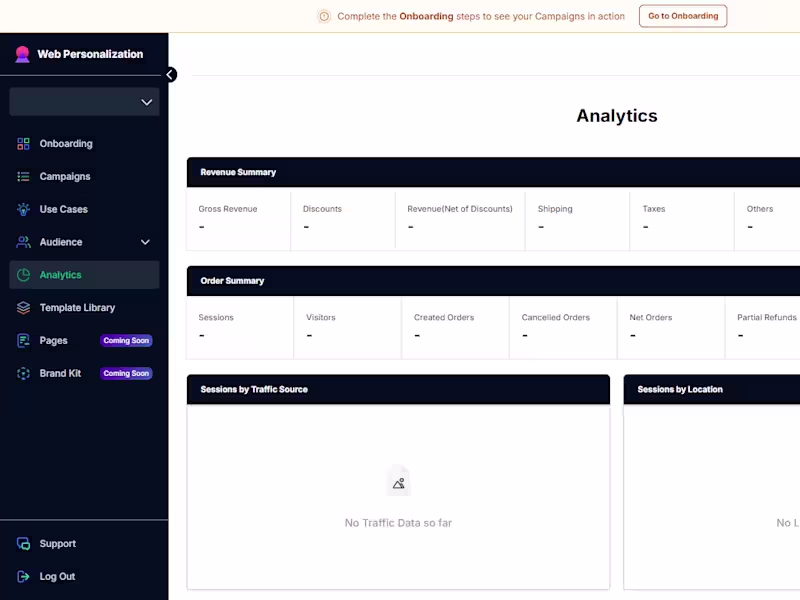Click the bold Onboarding word in the banner
Screen dimensions: 800x600
pos(426,16)
